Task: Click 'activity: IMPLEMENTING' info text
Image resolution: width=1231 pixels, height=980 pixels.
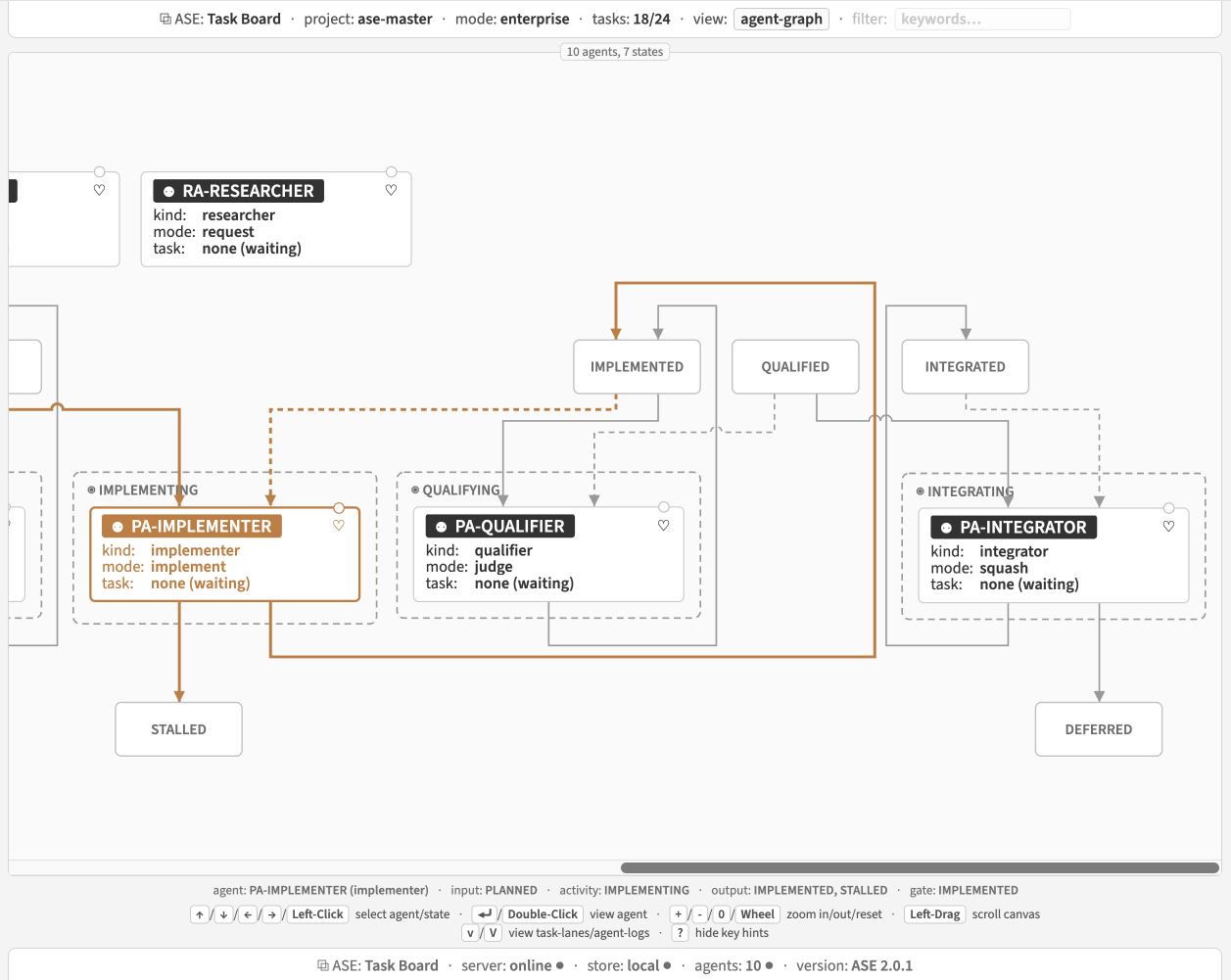Action: tap(624, 890)
